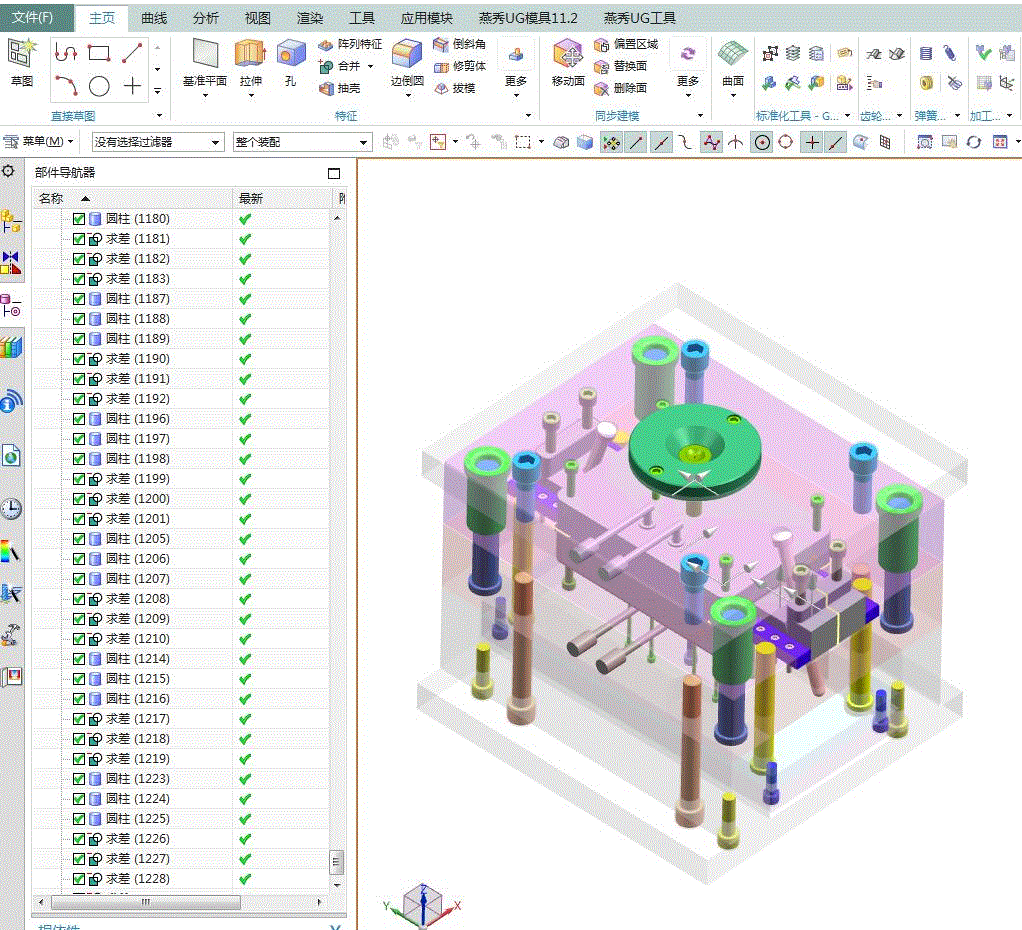Select the line sketch tool
Screen dimensions: 1022x930
click(132, 53)
